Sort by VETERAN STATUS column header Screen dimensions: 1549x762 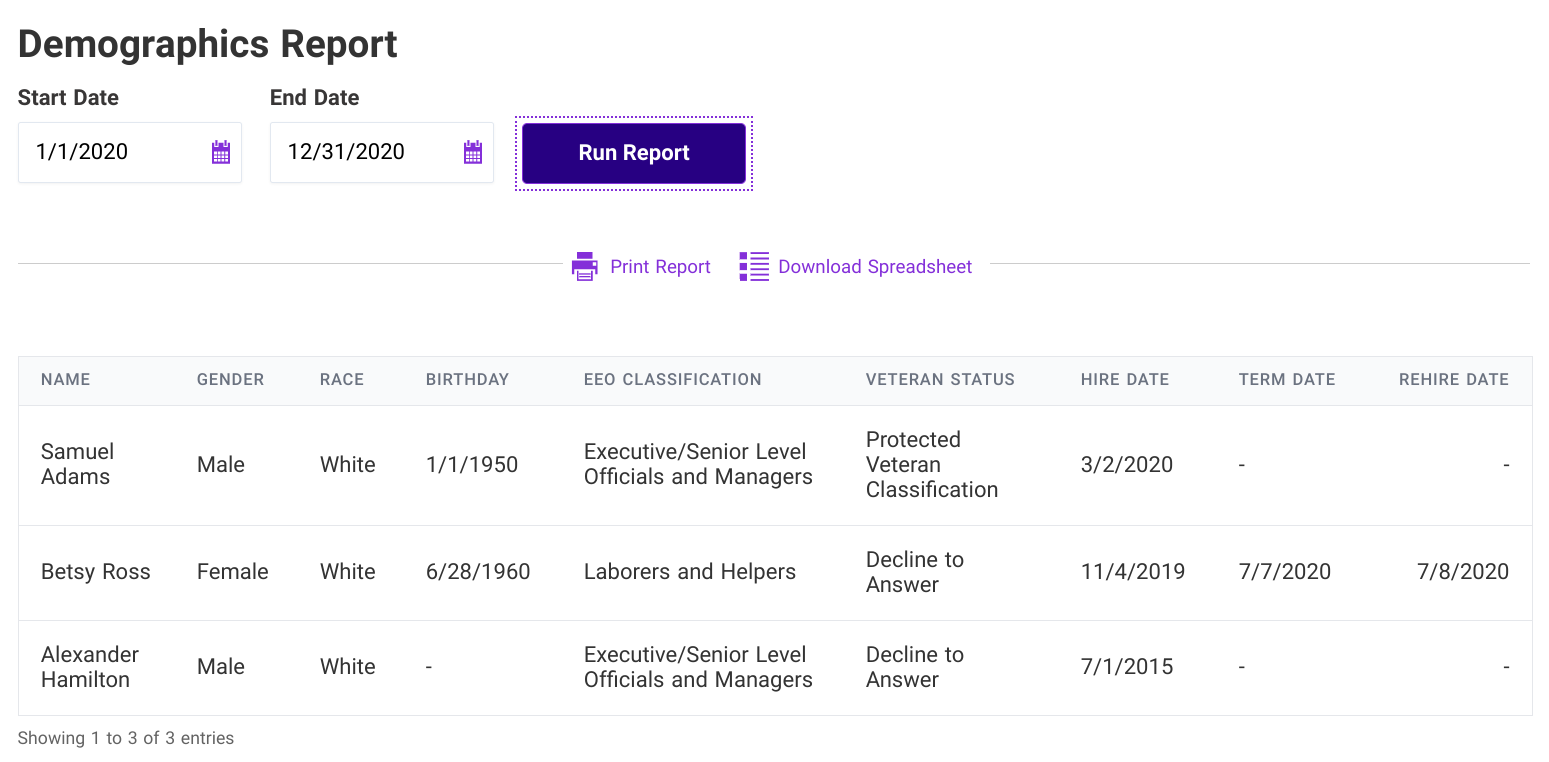click(x=940, y=380)
